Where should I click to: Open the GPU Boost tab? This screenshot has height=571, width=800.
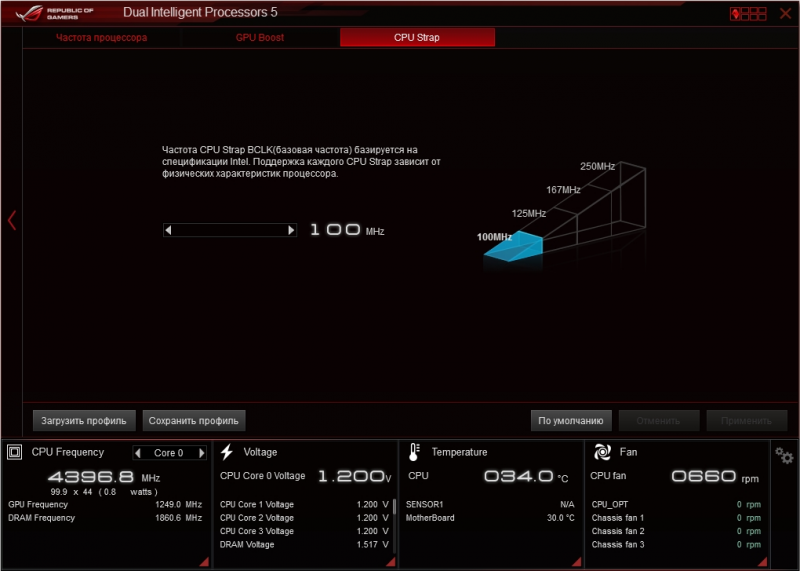click(260, 38)
